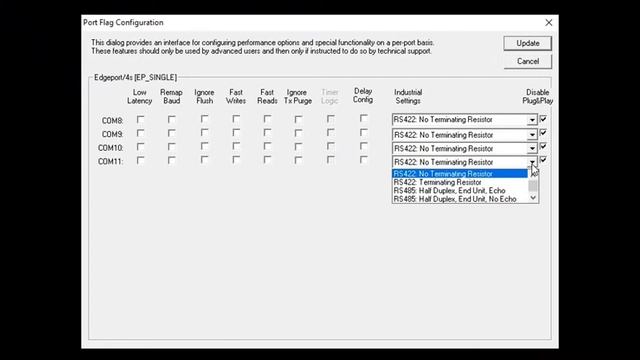This screenshot has width=640, height=360.
Task: Uncheck Disable Plug&Play for COM11
Action: (x=543, y=160)
